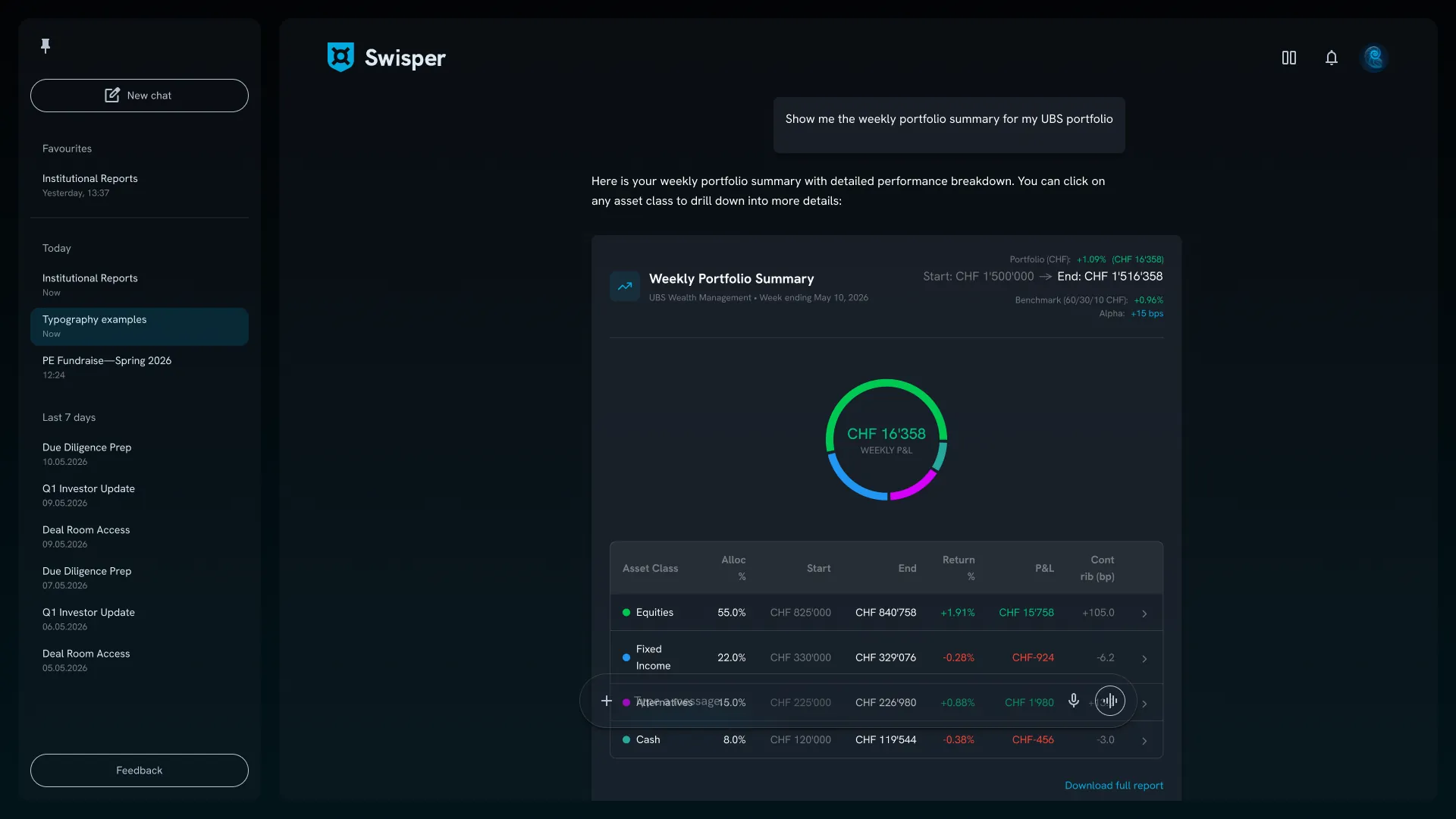Click the Alloc % column header
1456x819 pixels.
click(x=733, y=568)
